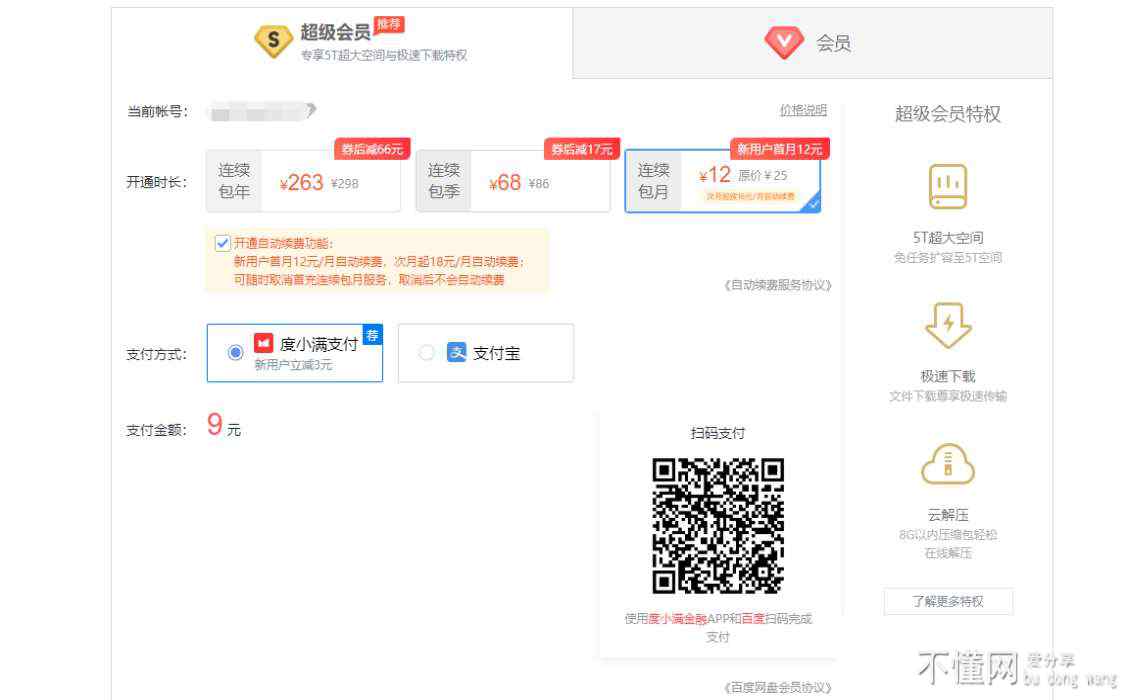Switch to the 会员 tab

pyautogui.click(x=812, y=42)
